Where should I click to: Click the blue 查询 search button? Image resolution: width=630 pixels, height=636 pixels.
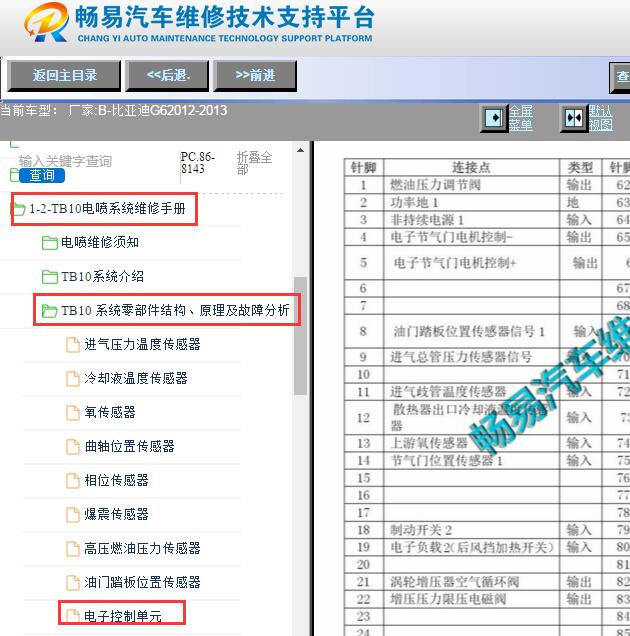pos(42,175)
